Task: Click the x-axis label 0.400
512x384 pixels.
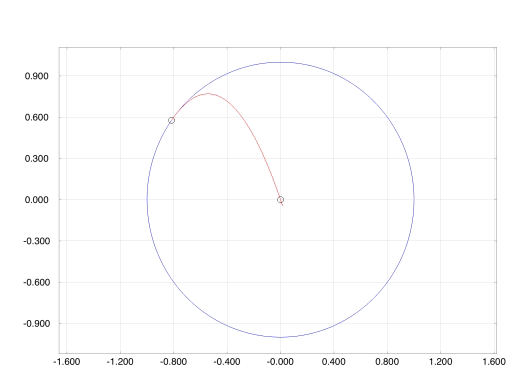Action: [x=334, y=362]
